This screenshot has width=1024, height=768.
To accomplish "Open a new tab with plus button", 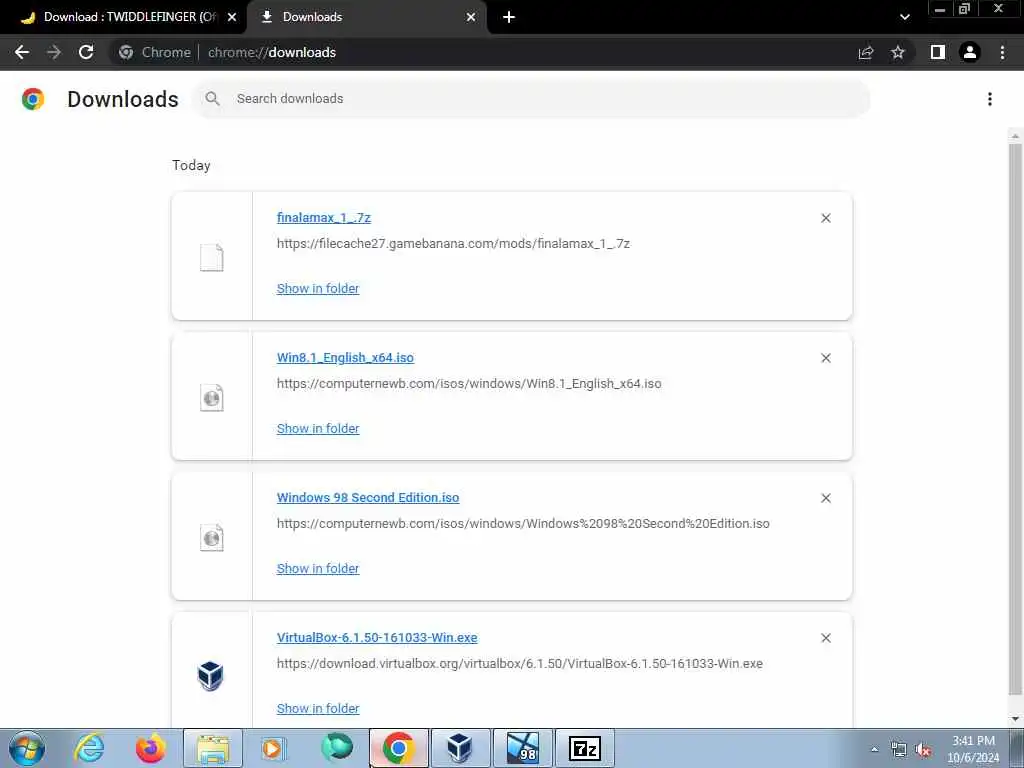I will (x=509, y=17).
